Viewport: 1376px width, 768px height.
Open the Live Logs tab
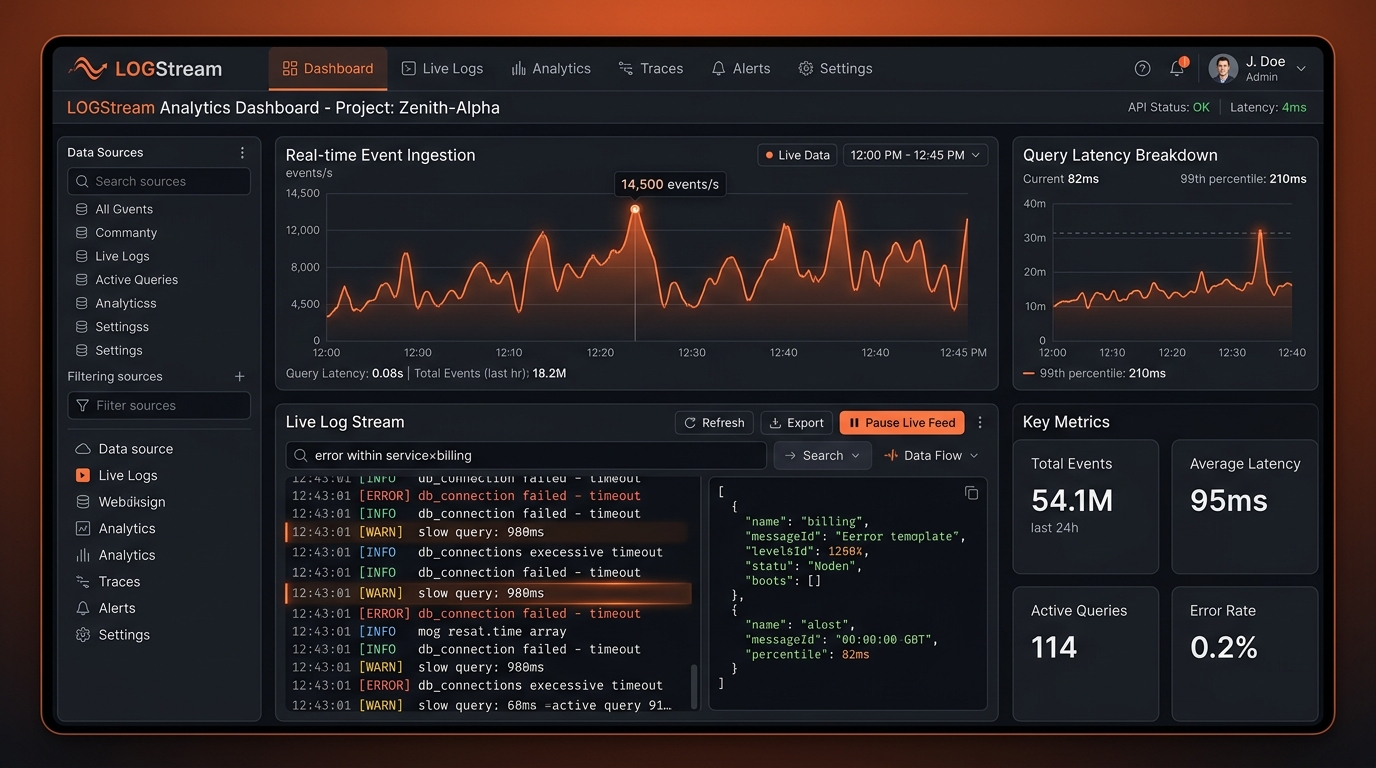442,68
